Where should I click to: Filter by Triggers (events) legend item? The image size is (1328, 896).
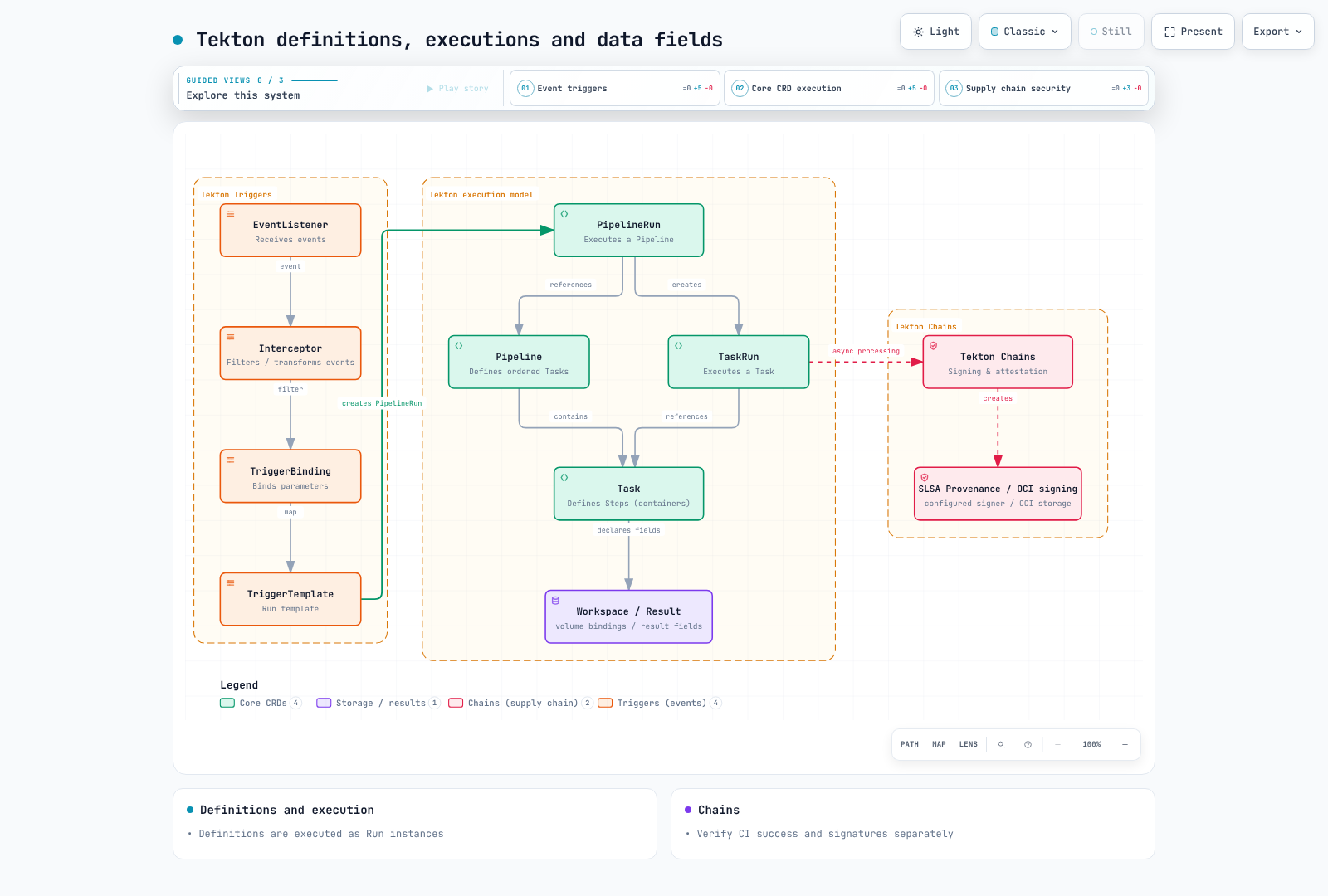(660, 703)
